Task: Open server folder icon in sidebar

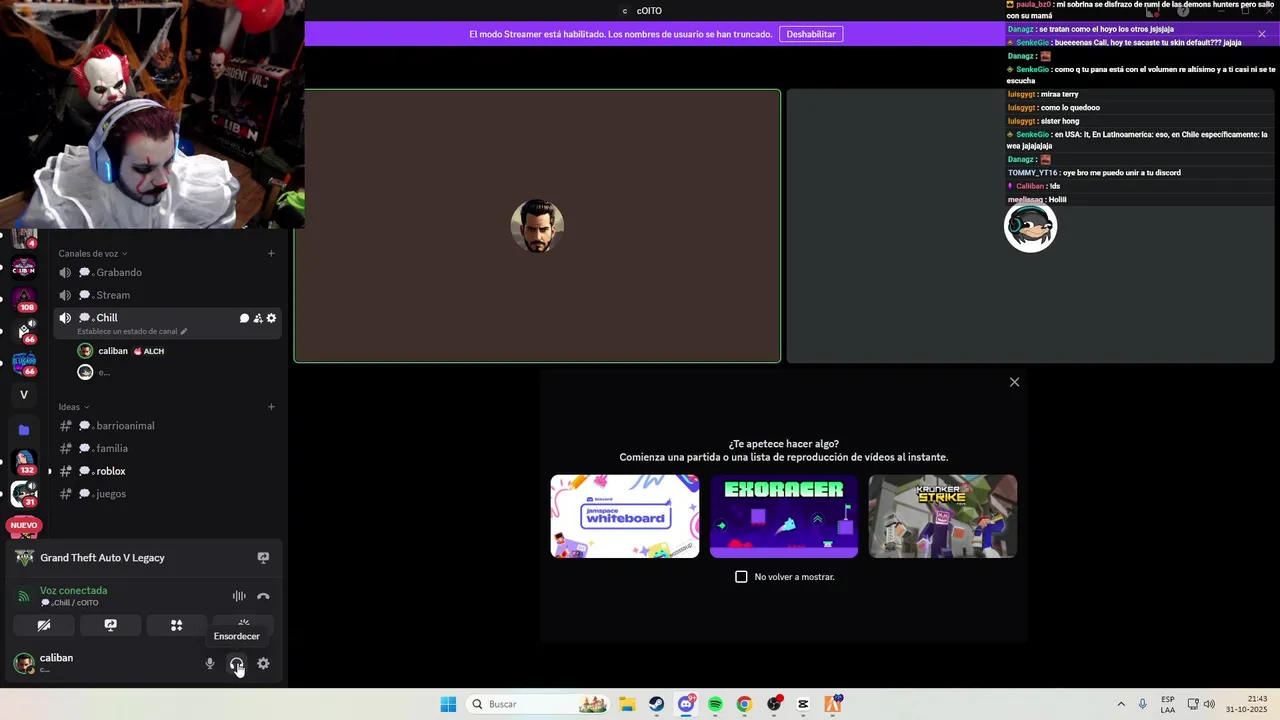Action: click(x=24, y=430)
